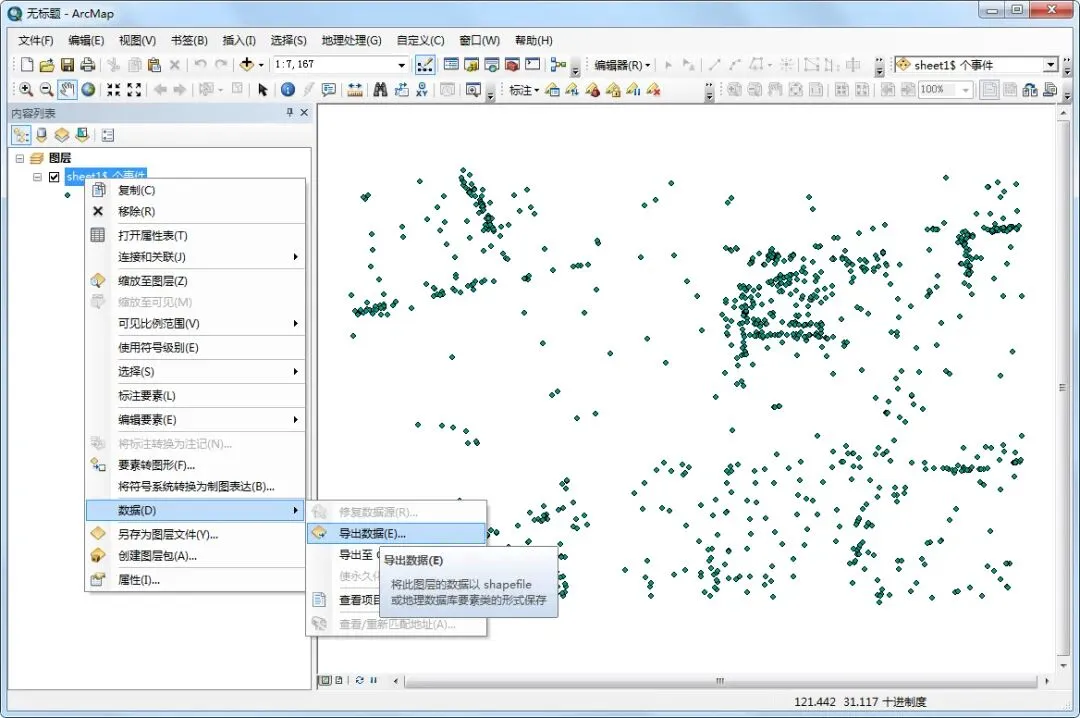Select the blue Identify tool
Screen dimensions: 1080x718
(288, 90)
